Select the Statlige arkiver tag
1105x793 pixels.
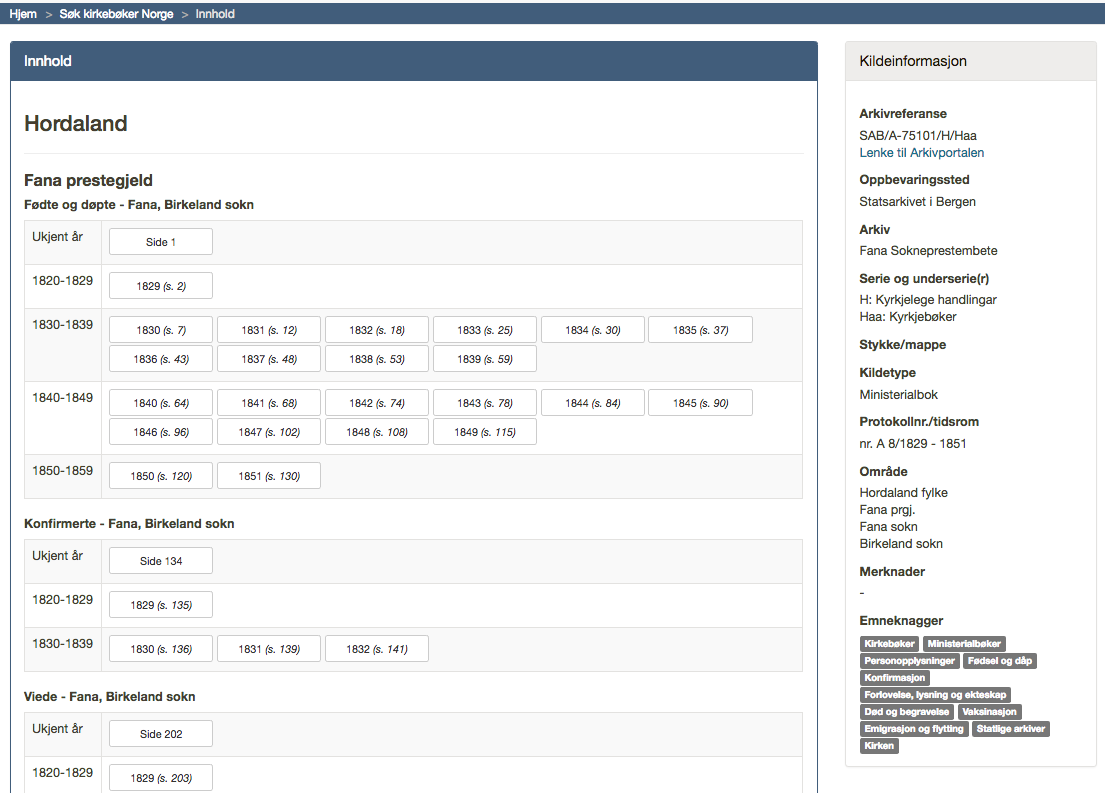pyautogui.click(x=1011, y=729)
